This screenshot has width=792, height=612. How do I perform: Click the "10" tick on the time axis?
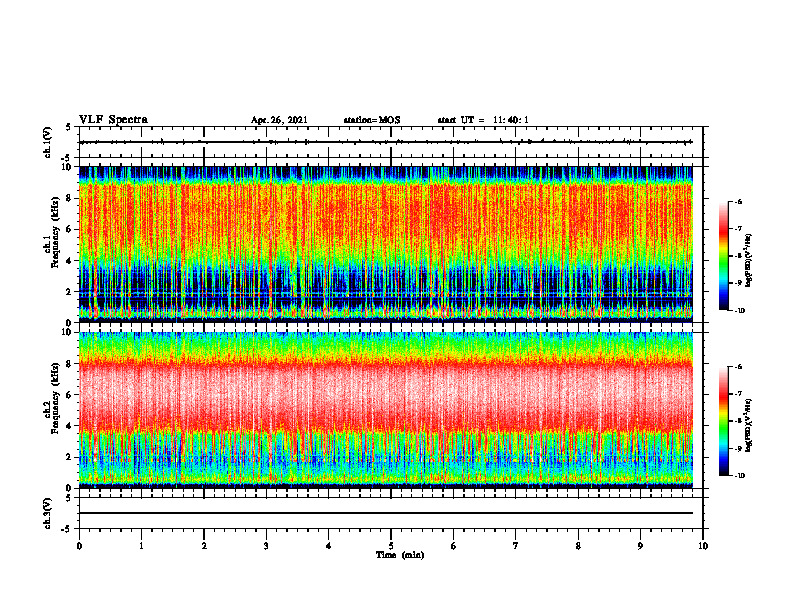(x=703, y=546)
